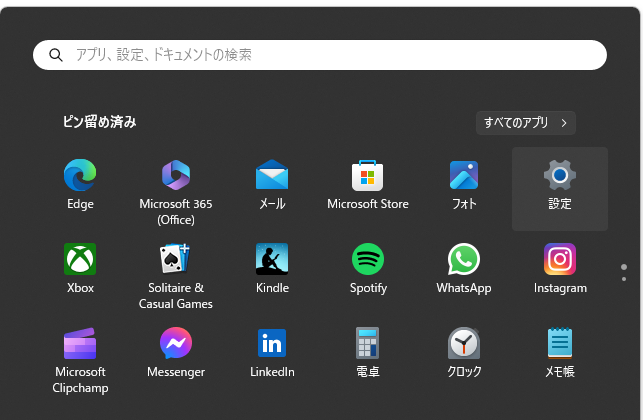The height and width of the screenshot is (420, 643).
Task: Click the すべてのアプリ button
Action: [526, 123]
